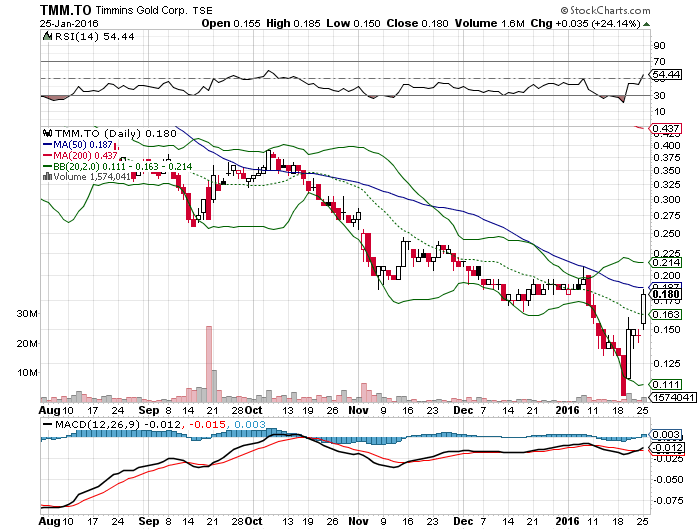The image size is (700, 530).
Task: Click the 30 RSI oversold level label
Action: click(659, 96)
